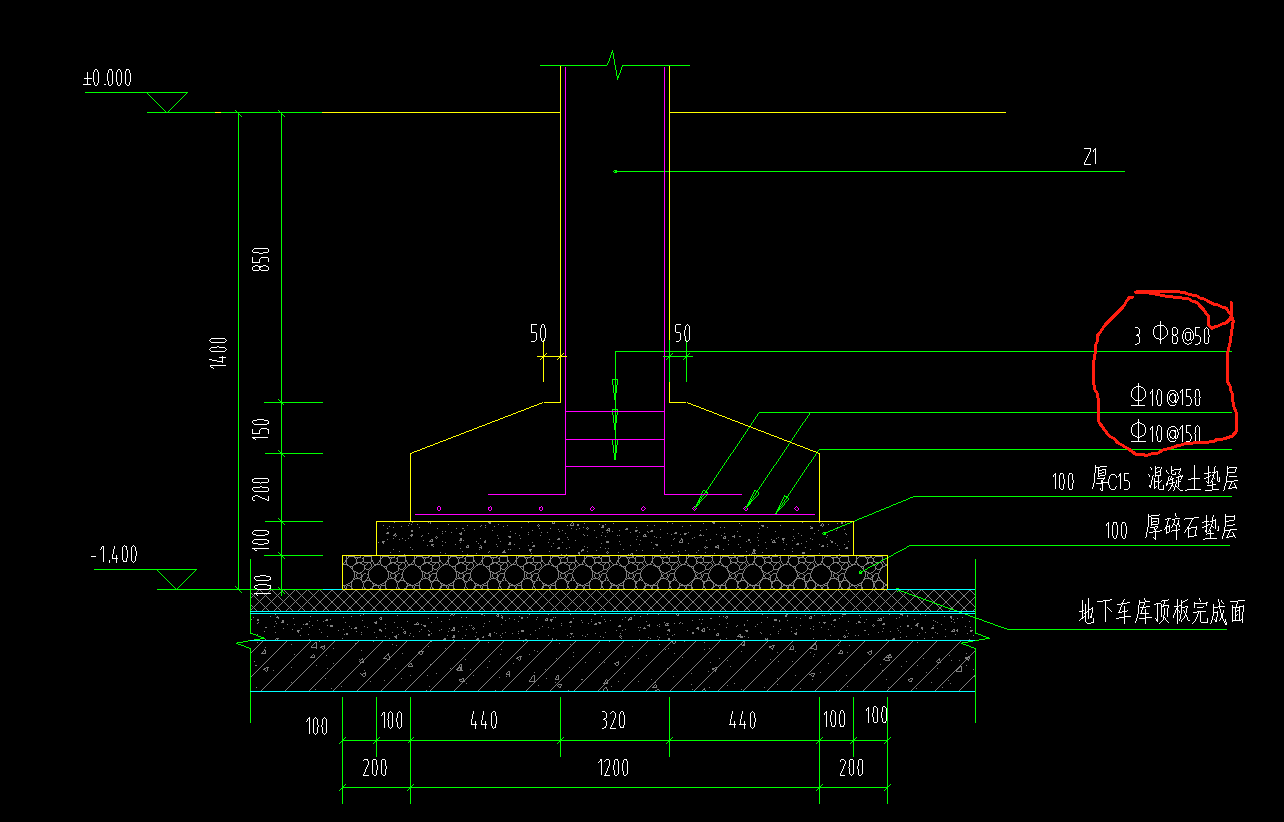
Task: Select the upper Φ10@150 rebar annotation
Action: coord(1166,396)
